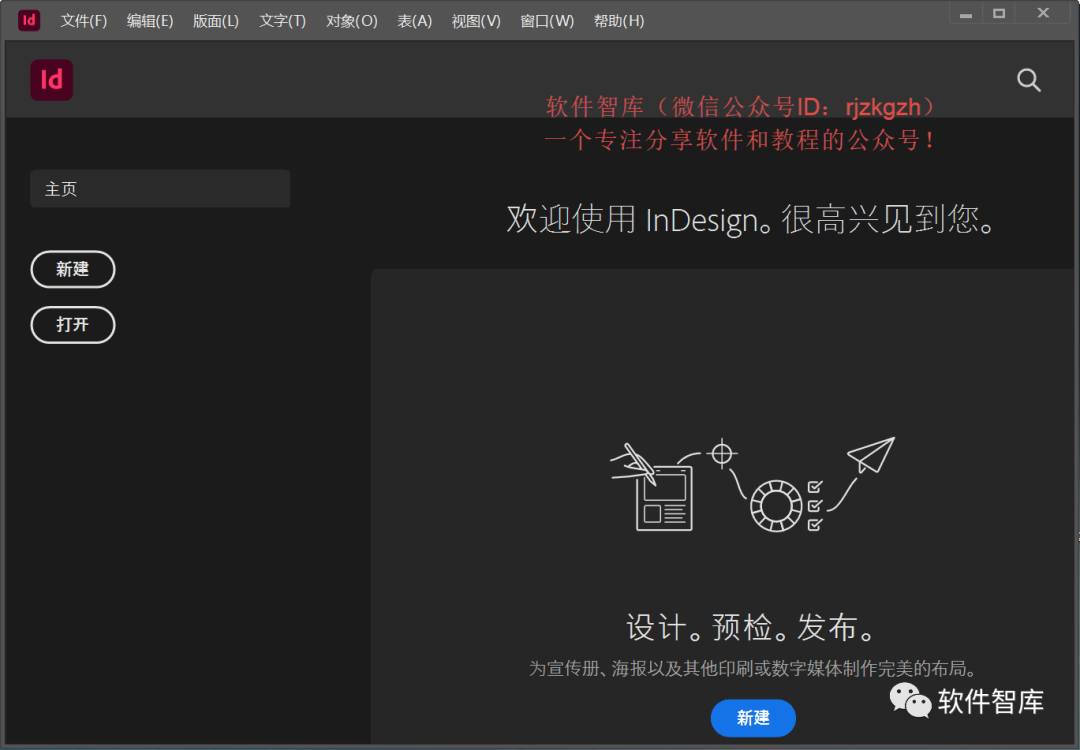This screenshot has height=750, width=1080.
Task: Click the 欢迎使用 InDesign welcome heading
Action: click(752, 220)
